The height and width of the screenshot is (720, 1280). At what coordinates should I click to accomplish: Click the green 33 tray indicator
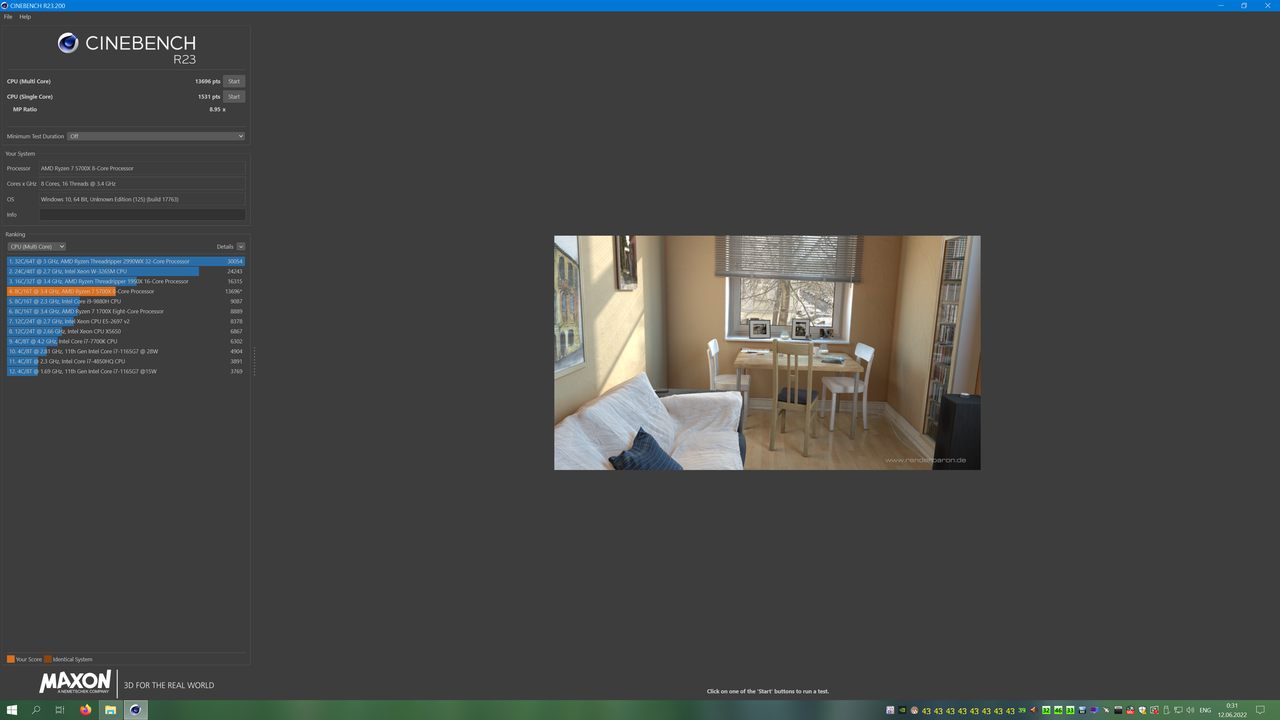tap(1070, 710)
